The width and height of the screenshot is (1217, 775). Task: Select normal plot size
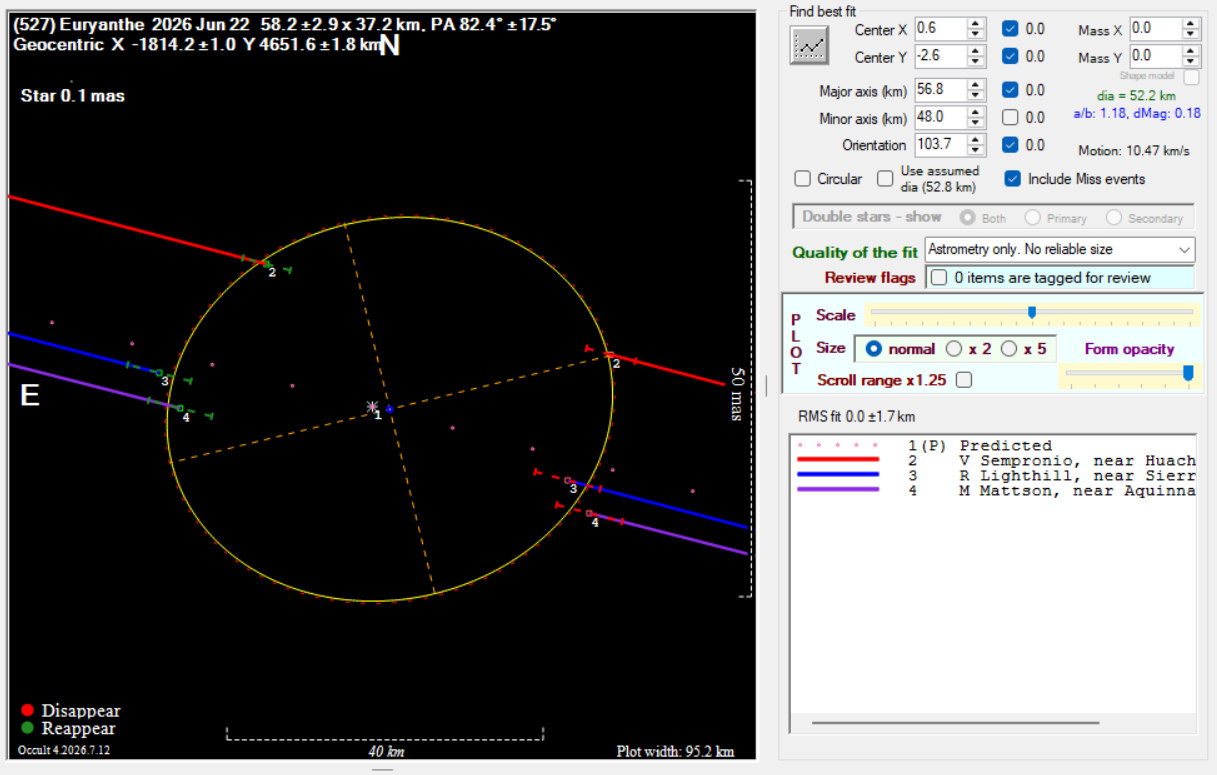pyautogui.click(x=874, y=349)
